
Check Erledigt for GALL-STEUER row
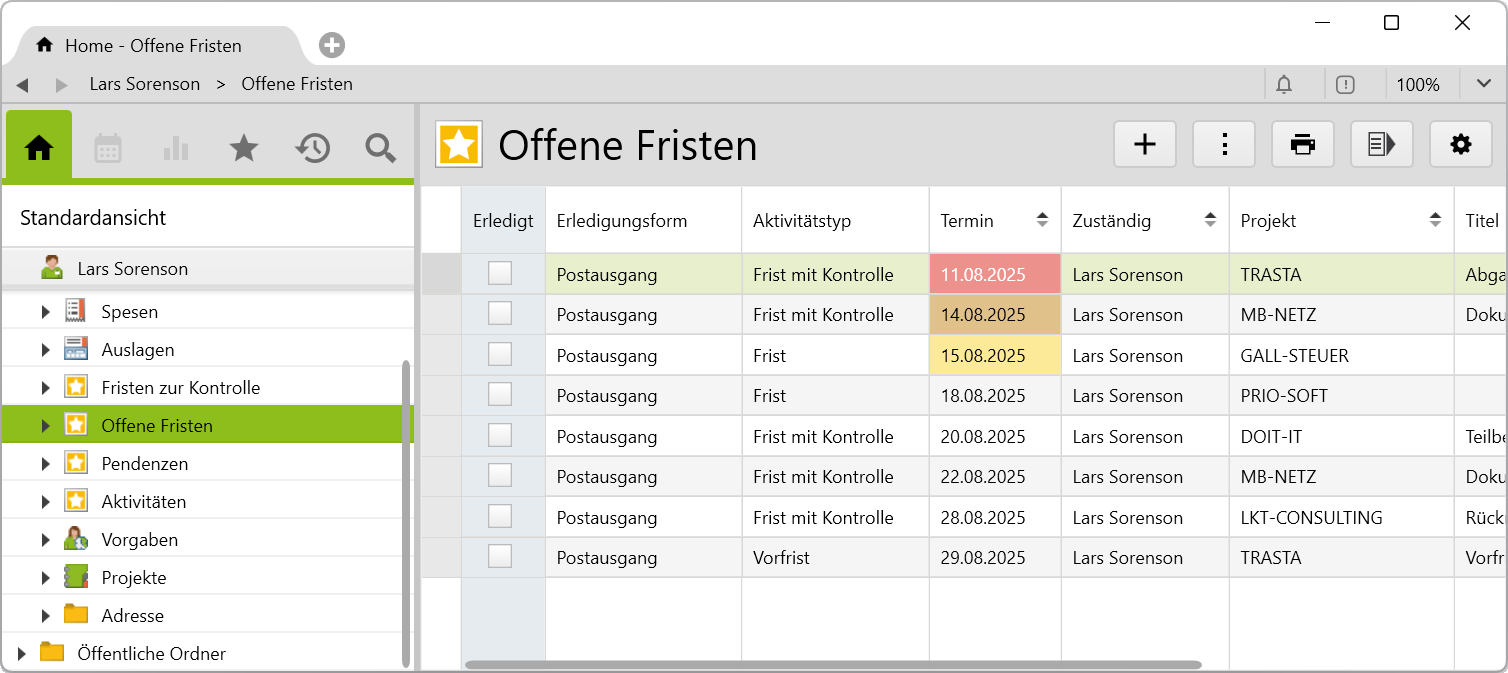pos(500,354)
